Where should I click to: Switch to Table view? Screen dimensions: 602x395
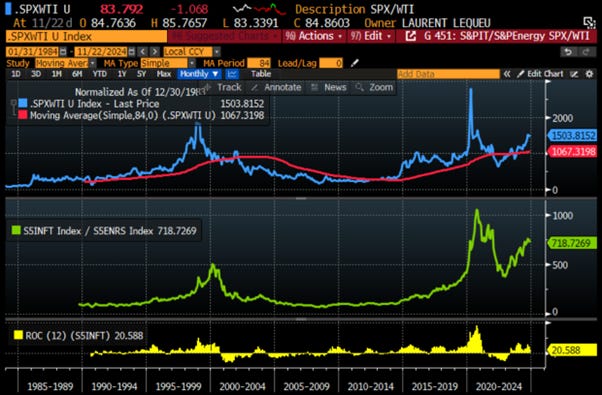pos(261,74)
